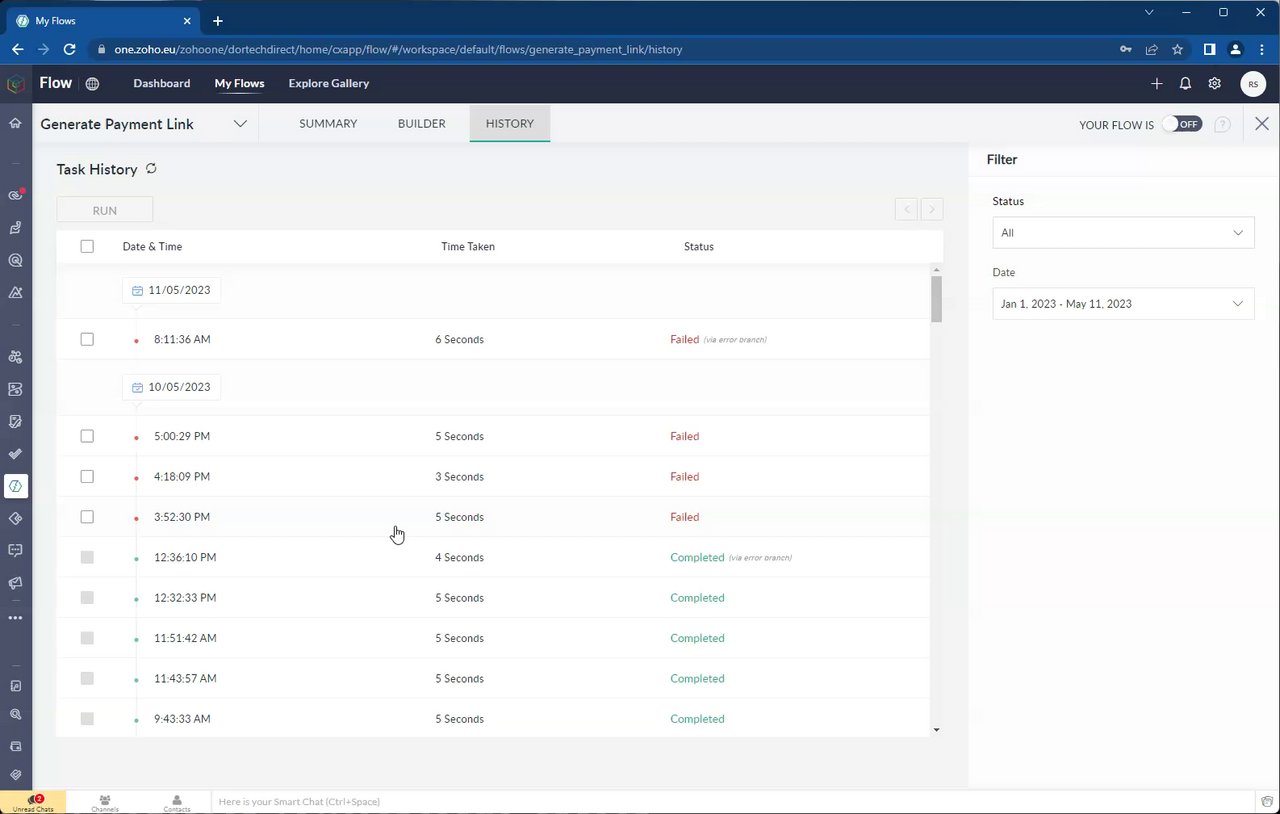
Task: Click the 11/05/2023 date chip
Action: click(x=172, y=290)
